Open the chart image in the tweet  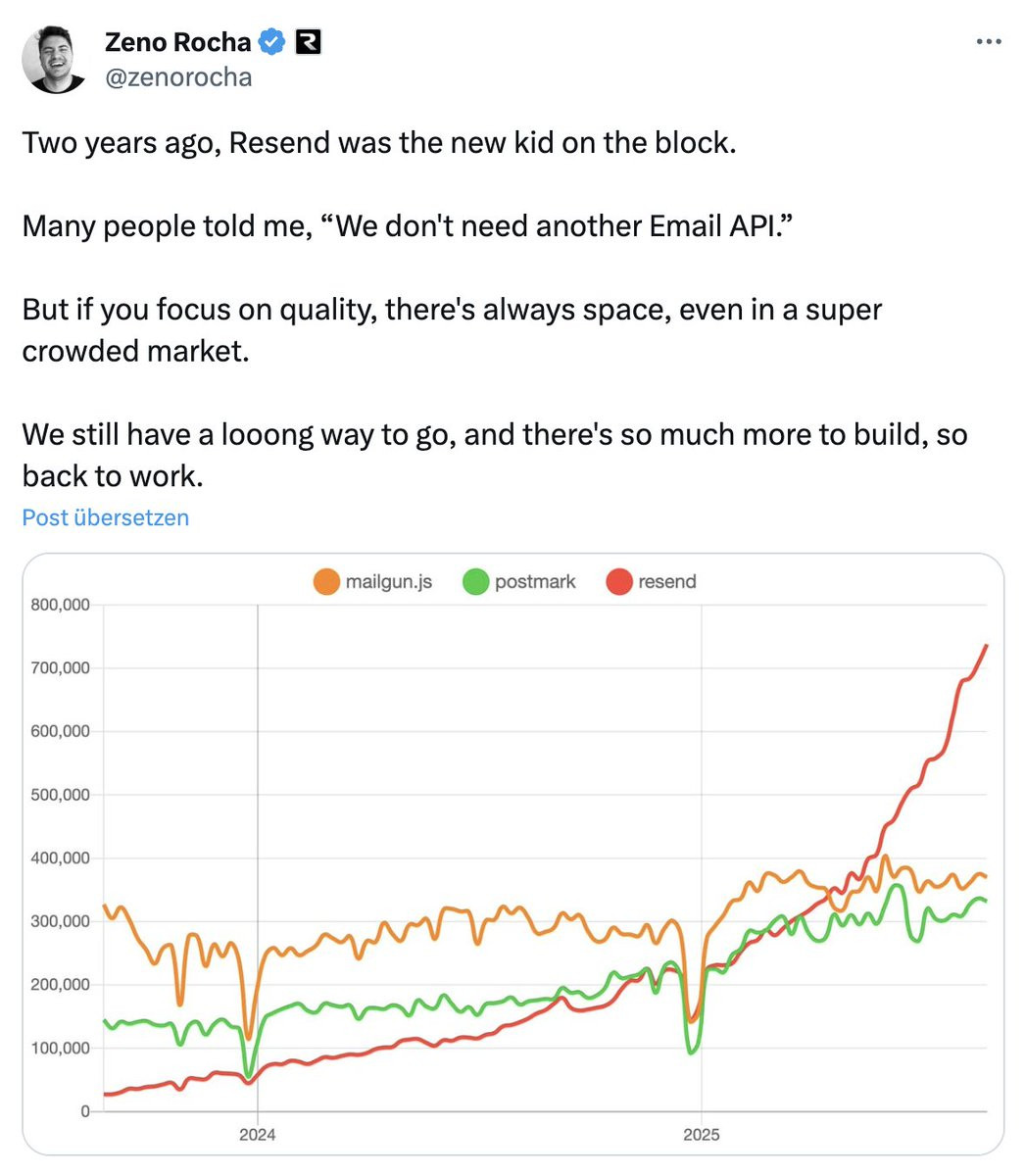(x=512, y=855)
